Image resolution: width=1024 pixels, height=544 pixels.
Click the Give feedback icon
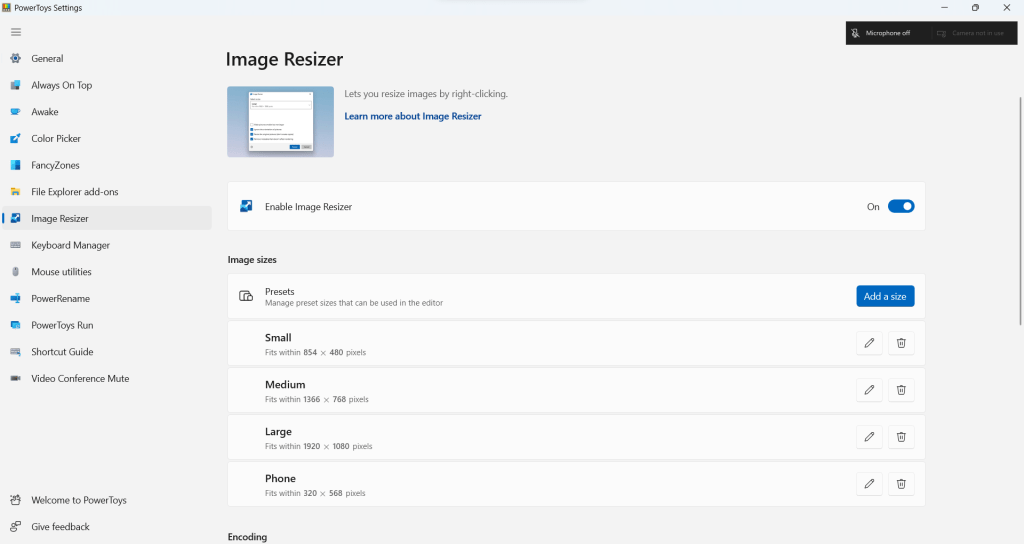pyautogui.click(x=16, y=527)
